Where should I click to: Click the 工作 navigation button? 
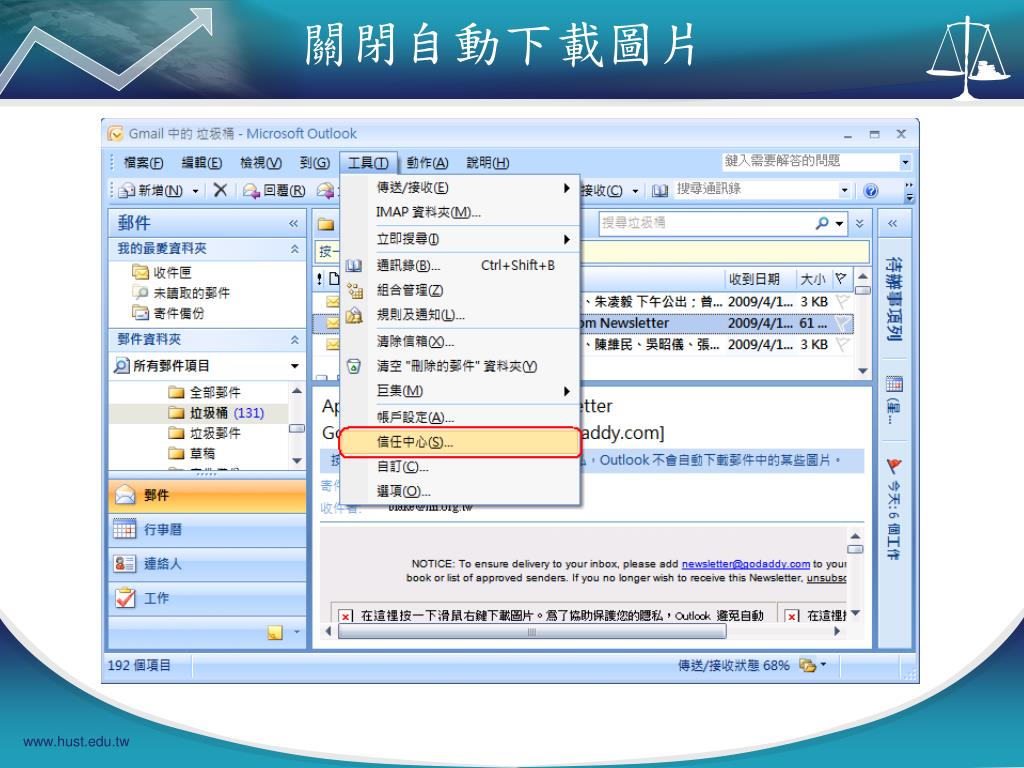point(207,598)
